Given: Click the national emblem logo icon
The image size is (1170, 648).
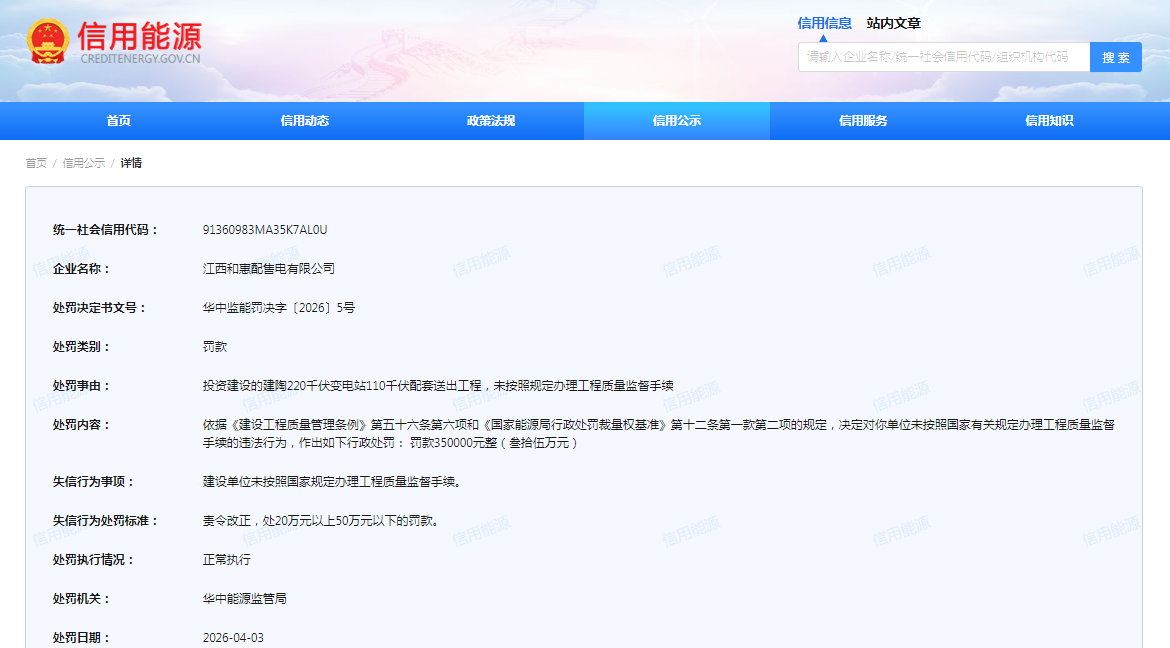Looking at the screenshot, I should click(x=48, y=42).
